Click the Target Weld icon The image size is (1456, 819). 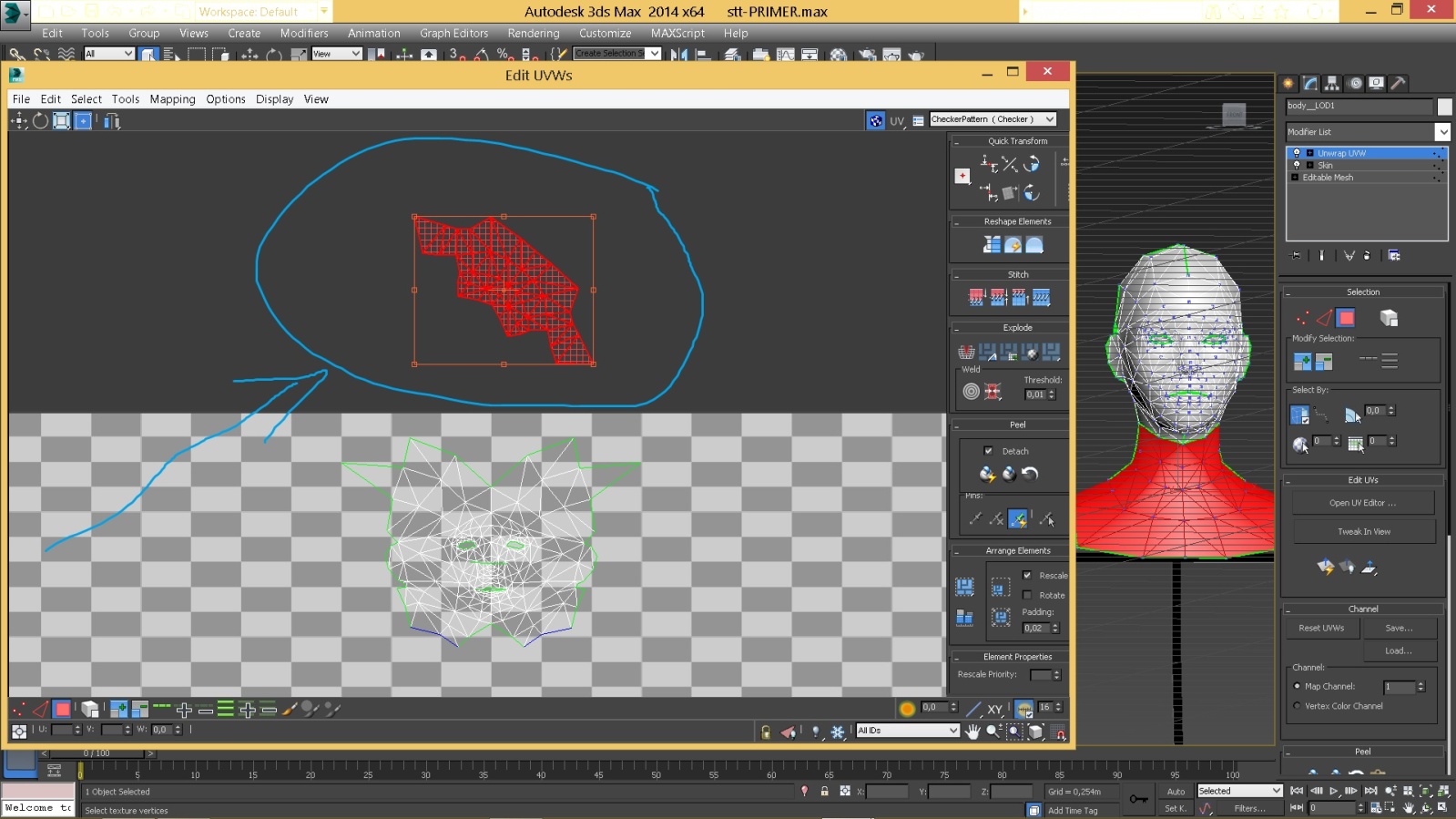[x=972, y=392]
